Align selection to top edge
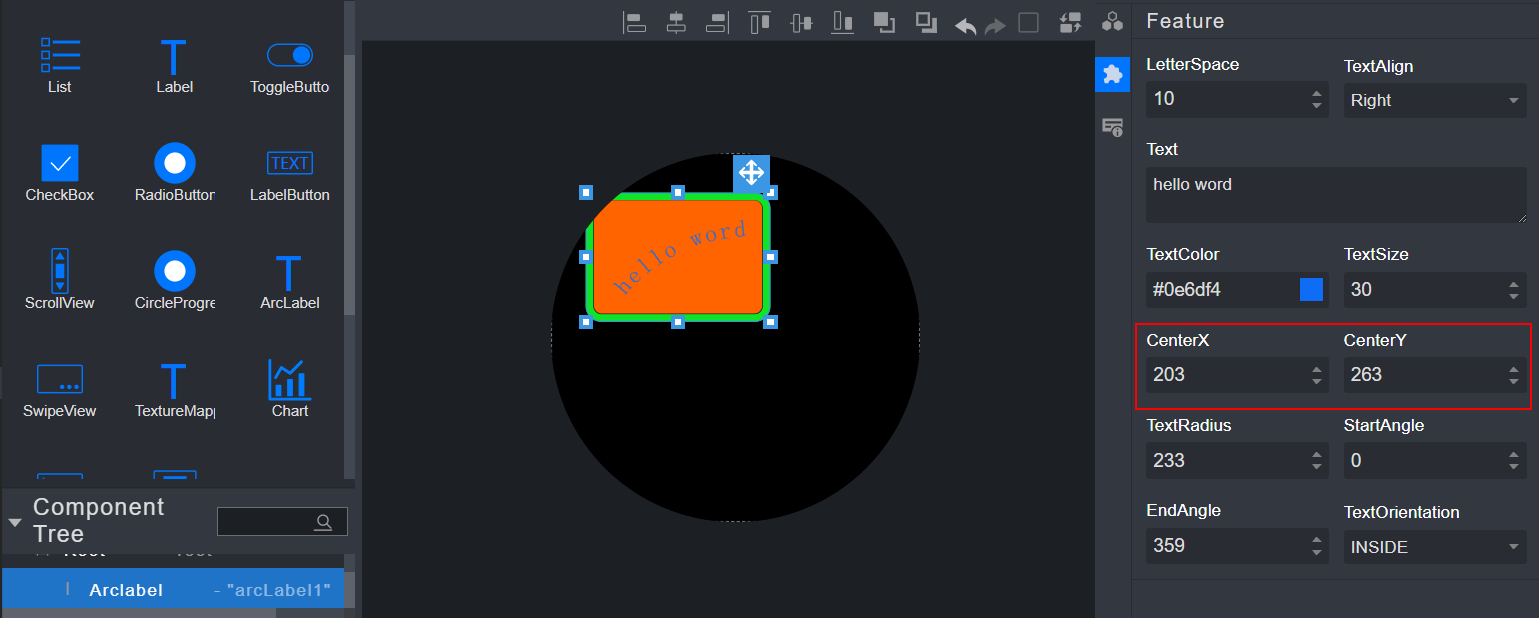Viewport: 1539px width, 618px height. click(x=760, y=23)
